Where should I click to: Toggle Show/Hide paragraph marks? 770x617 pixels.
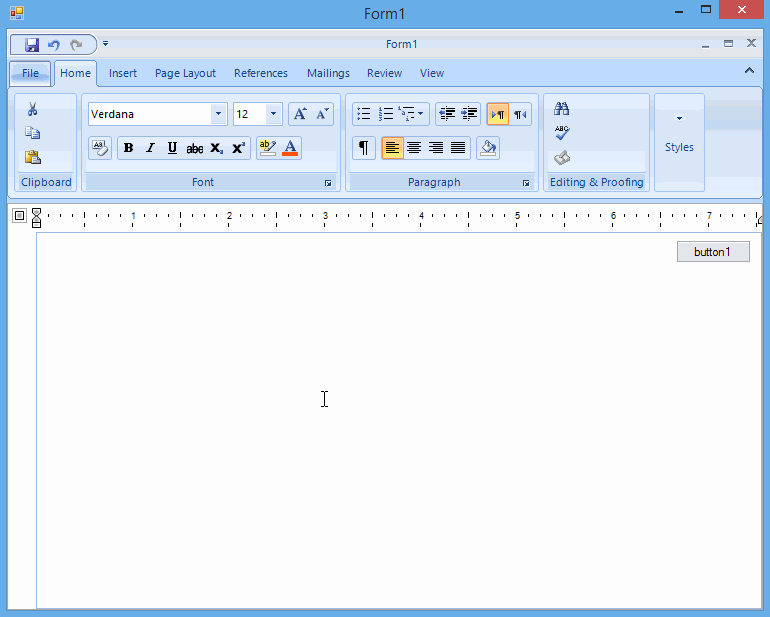pos(364,148)
